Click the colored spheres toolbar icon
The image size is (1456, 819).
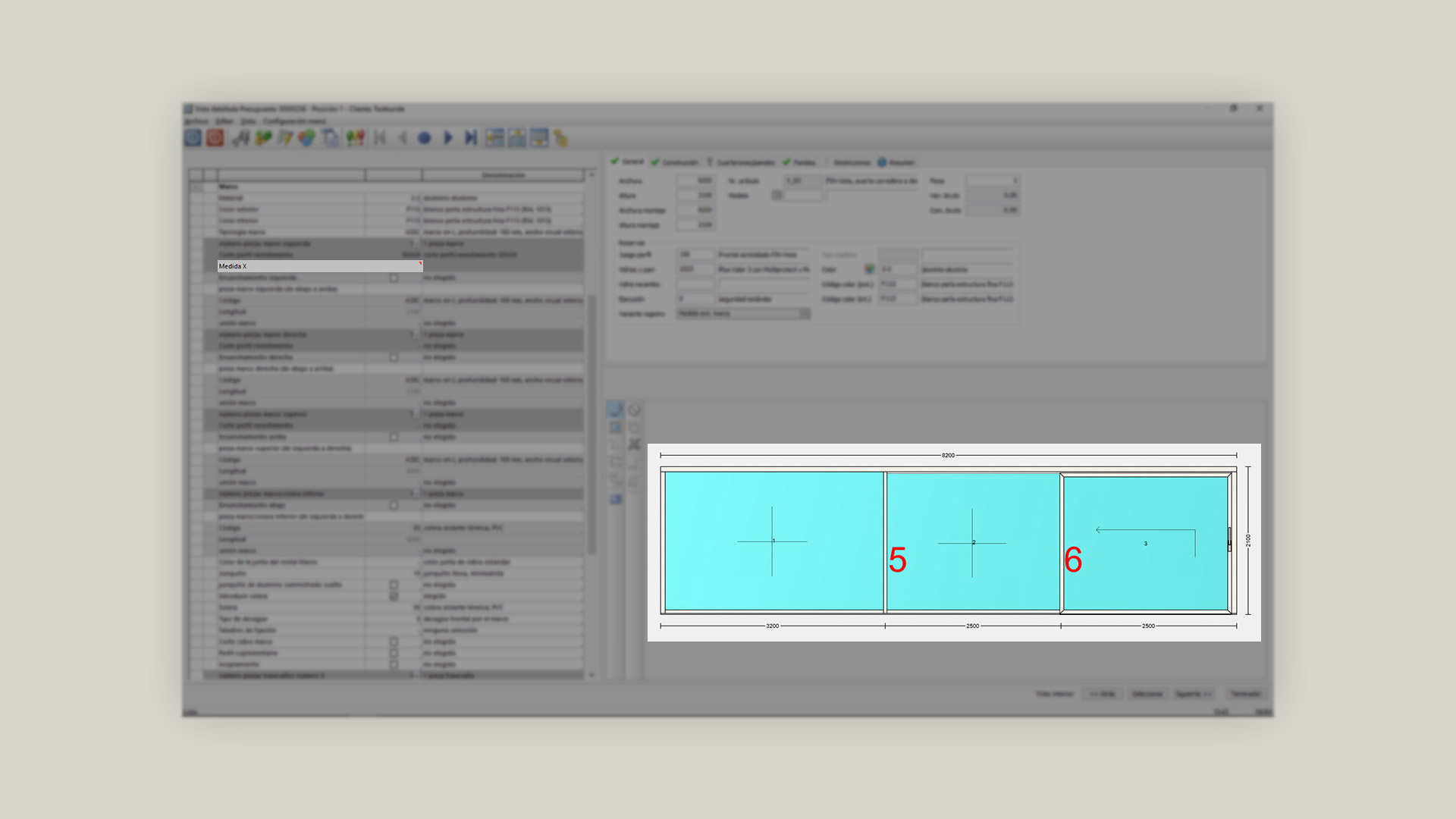click(306, 138)
